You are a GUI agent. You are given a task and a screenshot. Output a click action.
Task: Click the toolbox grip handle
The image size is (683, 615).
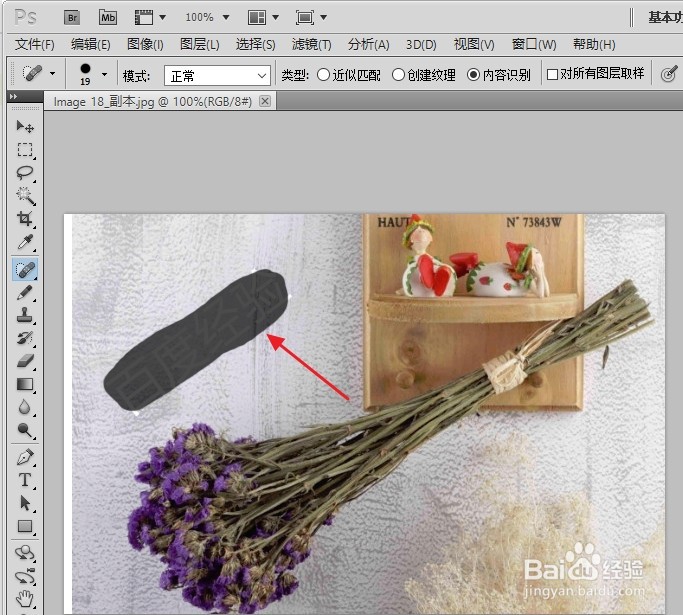25,108
